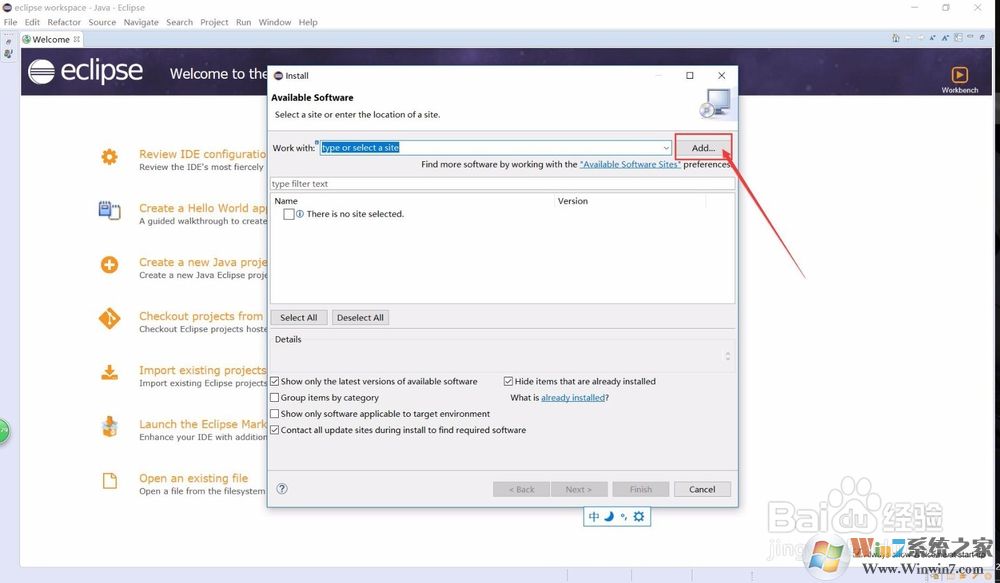The width and height of the screenshot is (1000, 583).
Task: Open the already installed link
Action: coord(573,397)
